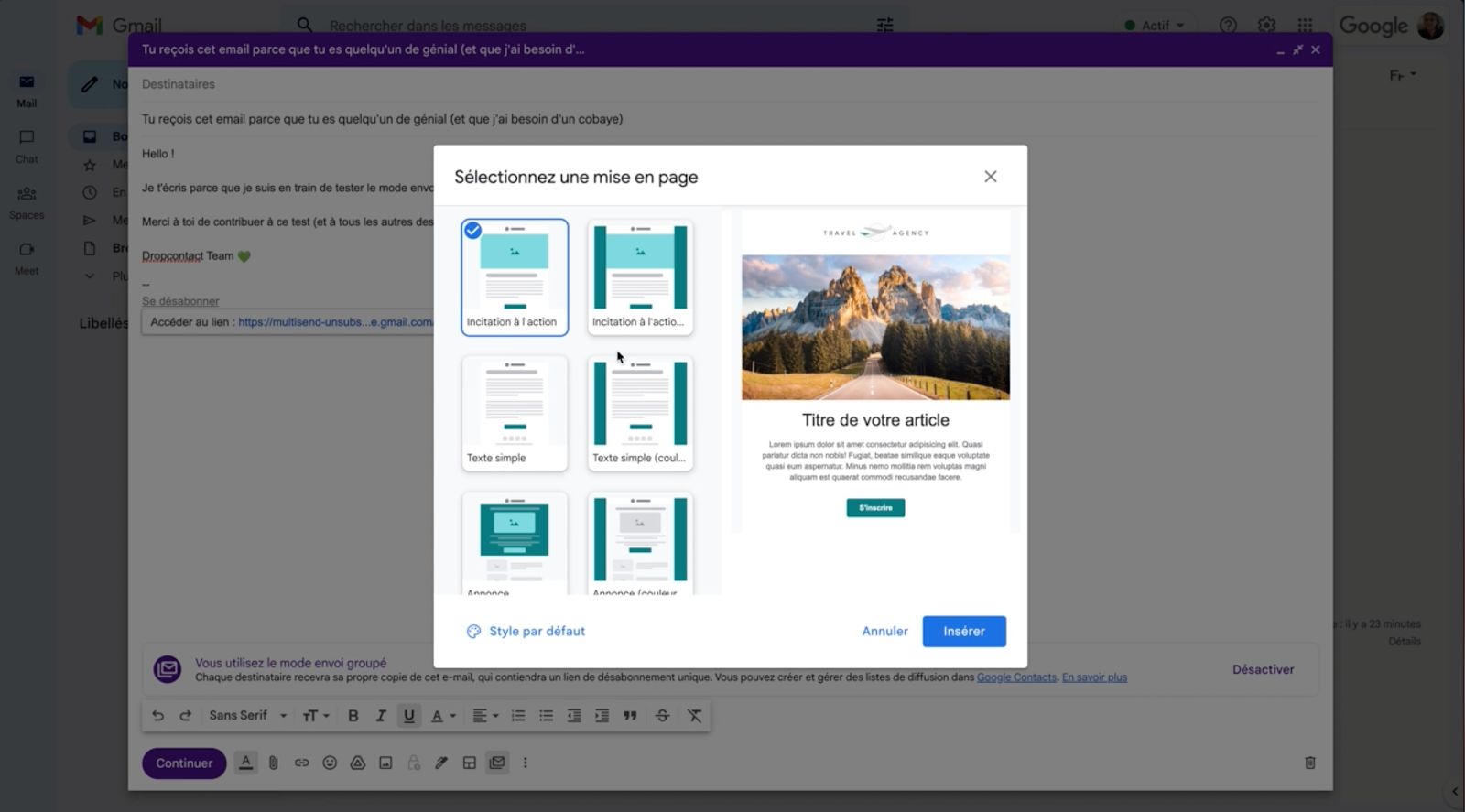Image resolution: width=1465 pixels, height=812 pixels.
Task: Discard the draft with trash icon
Action: (1310, 763)
